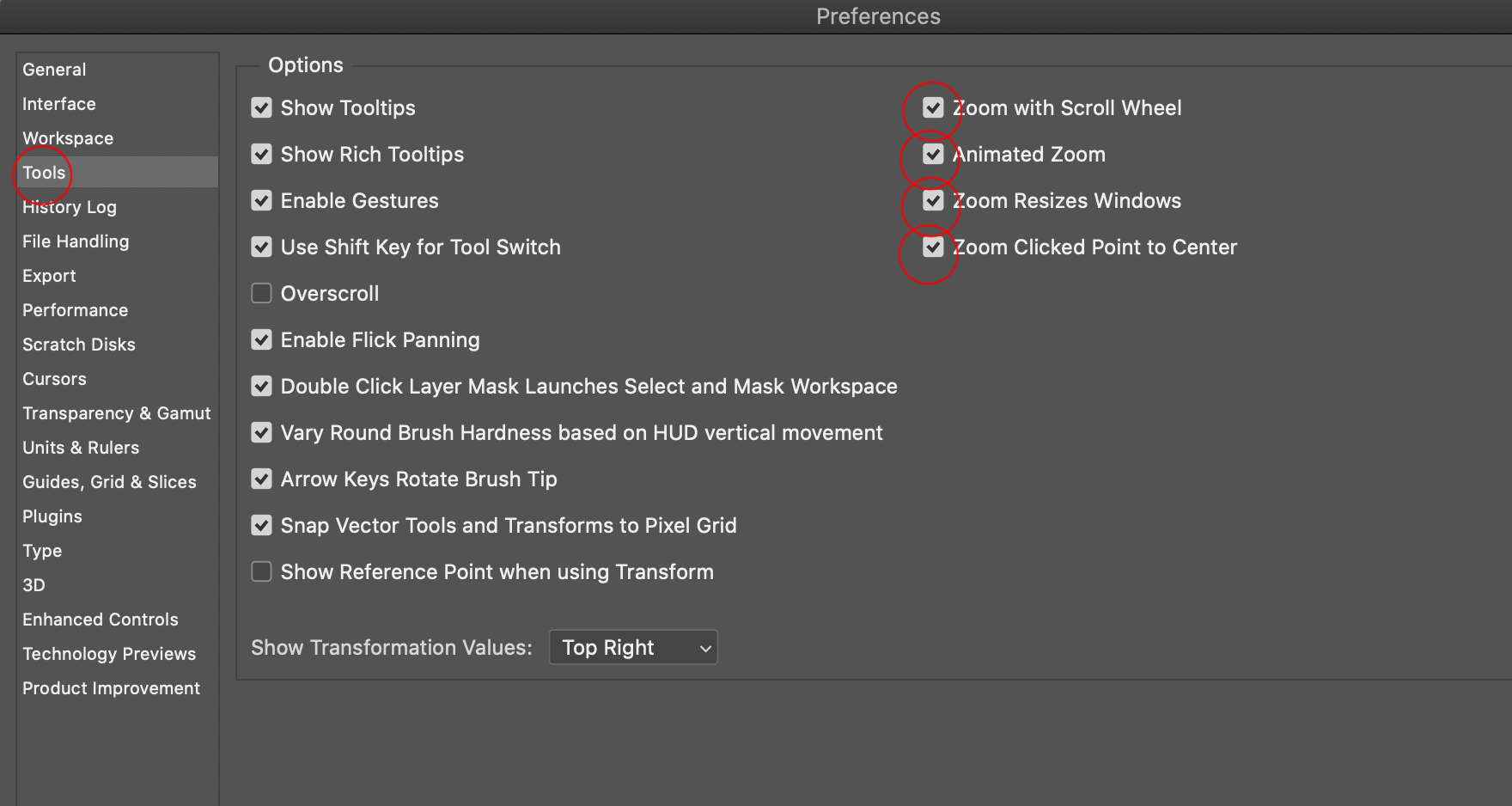Image resolution: width=1512 pixels, height=806 pixels.
Task: Enable the Overscroll option
Action: click(x=261, y=293)
